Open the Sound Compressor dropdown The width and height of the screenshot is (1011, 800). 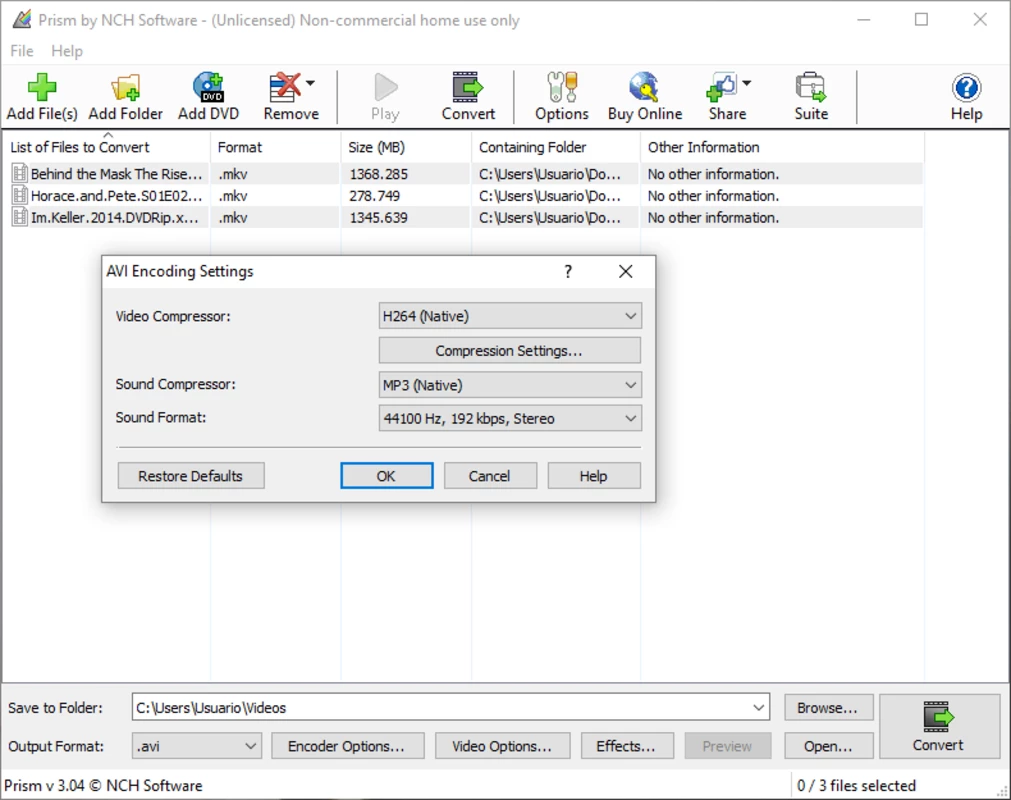point(509,385)
